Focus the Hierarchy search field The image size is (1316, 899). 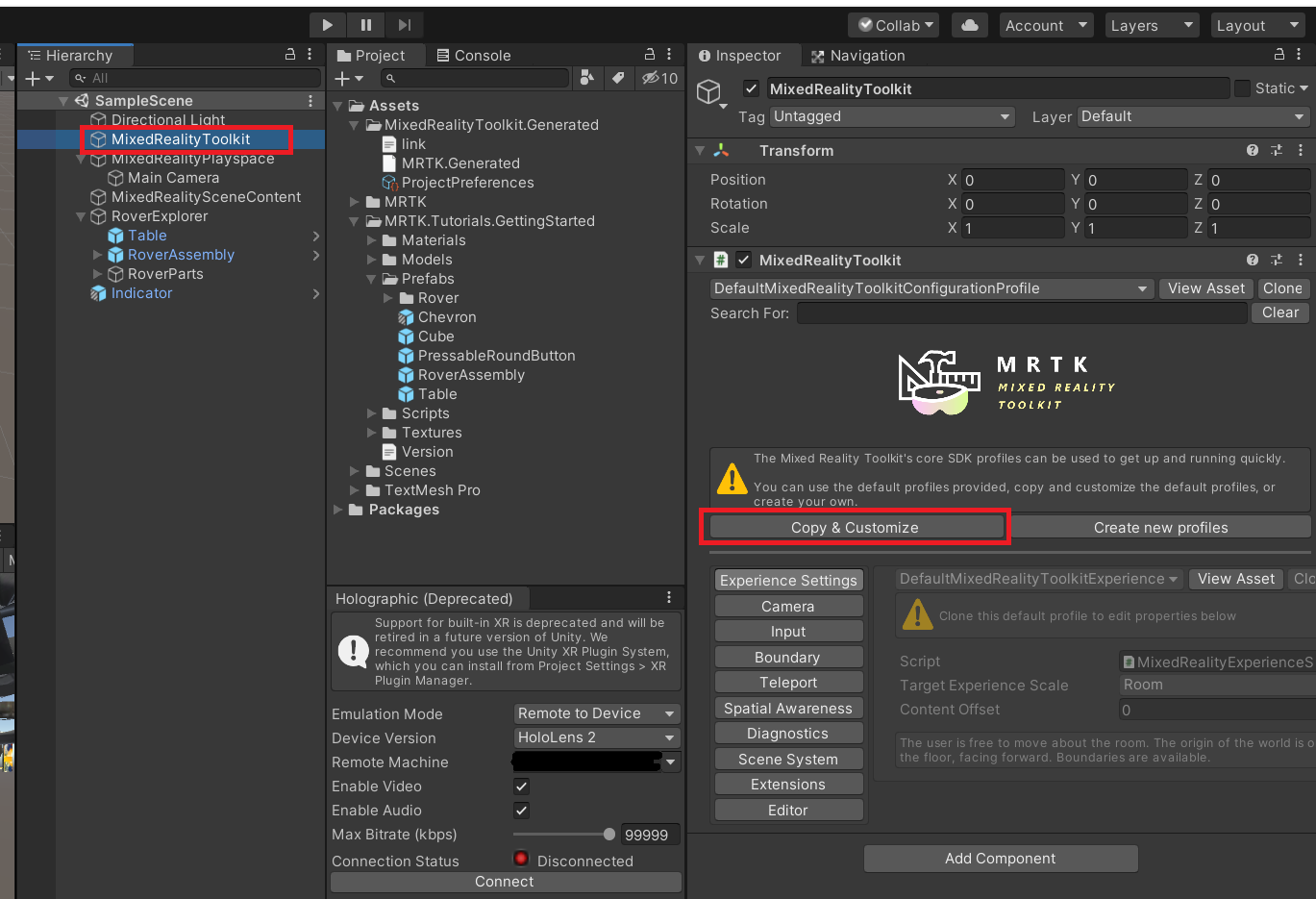(194, 78)
